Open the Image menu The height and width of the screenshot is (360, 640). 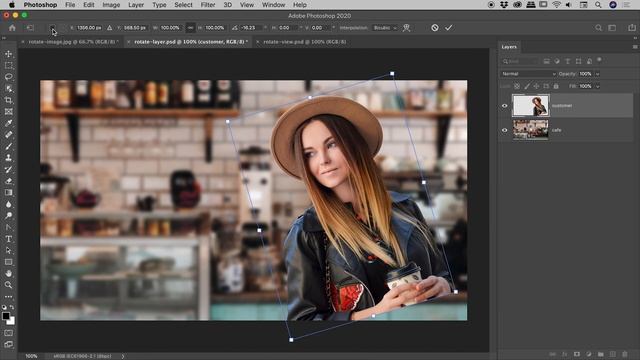[111, 5]
